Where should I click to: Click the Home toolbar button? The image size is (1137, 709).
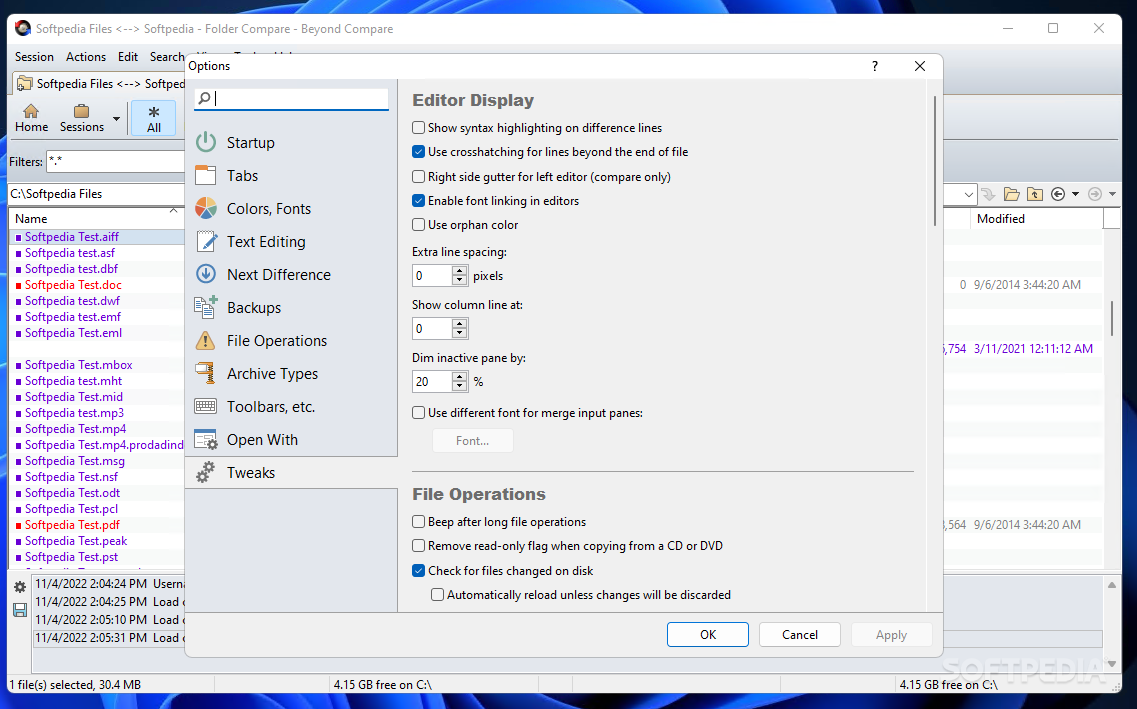(31, 118)
